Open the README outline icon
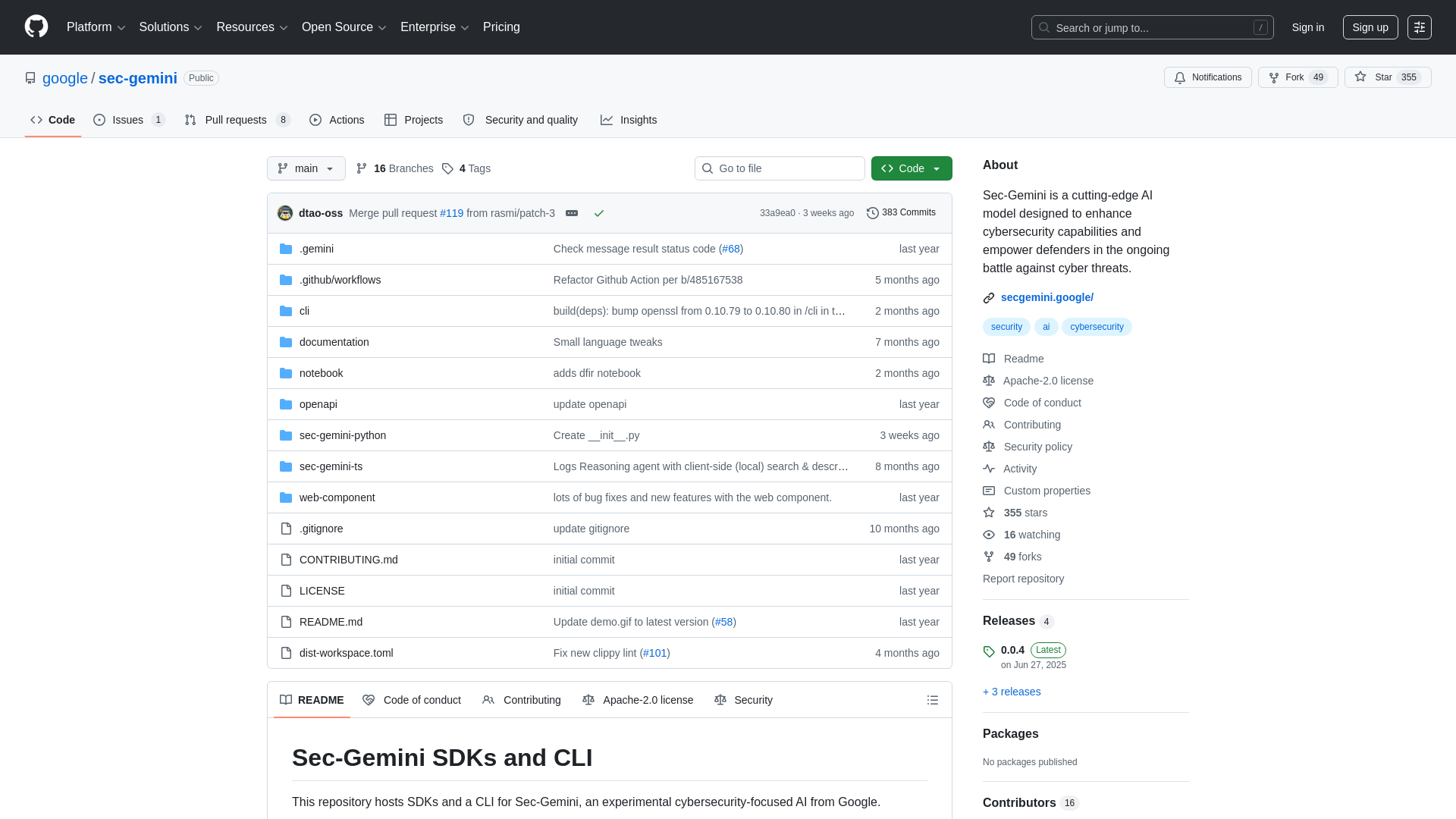Image resolution: width=1456 pixels, height=819 pixels. click(x=933, y=700)
